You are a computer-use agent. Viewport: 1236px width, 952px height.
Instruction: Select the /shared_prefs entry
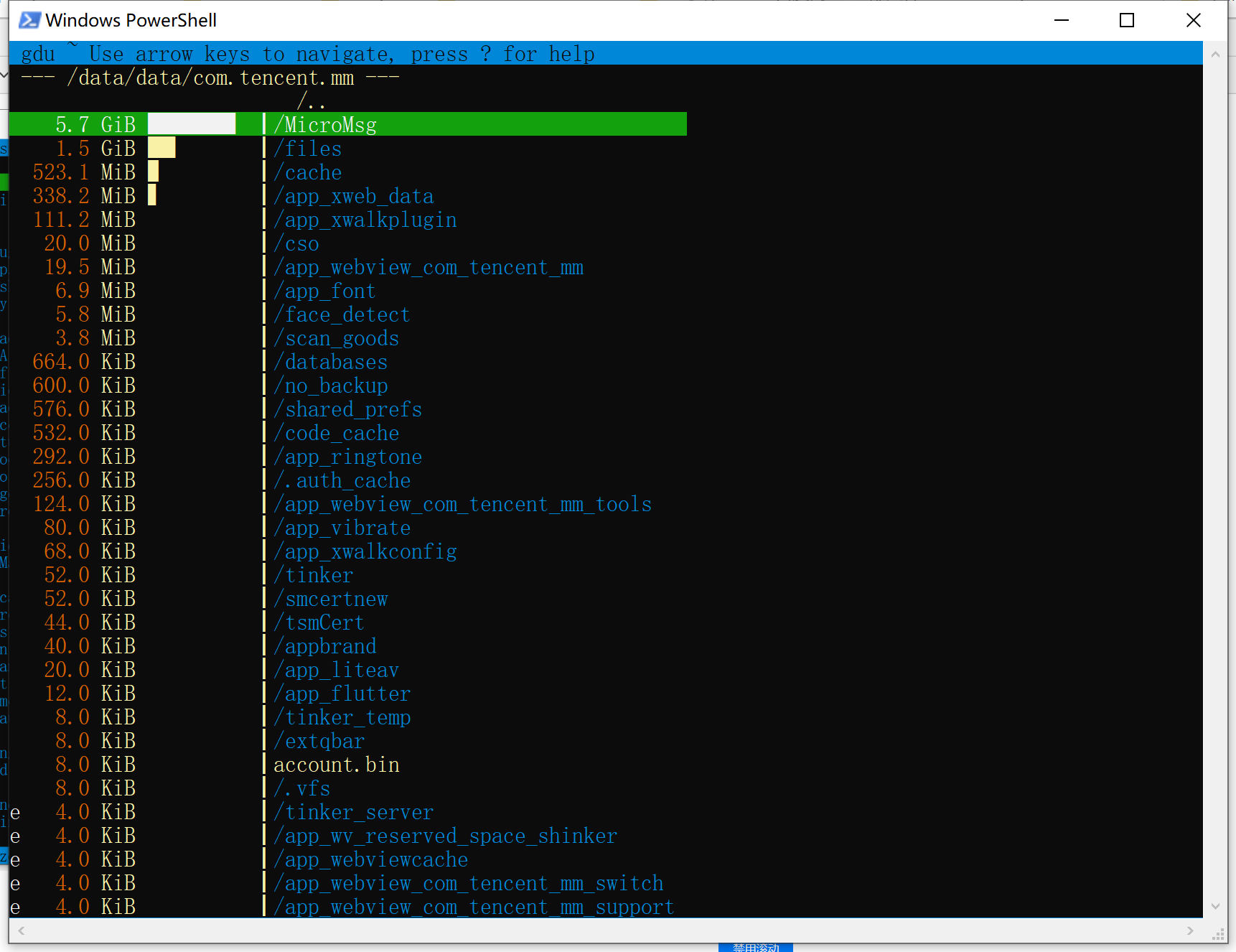(x=347, y=409)
